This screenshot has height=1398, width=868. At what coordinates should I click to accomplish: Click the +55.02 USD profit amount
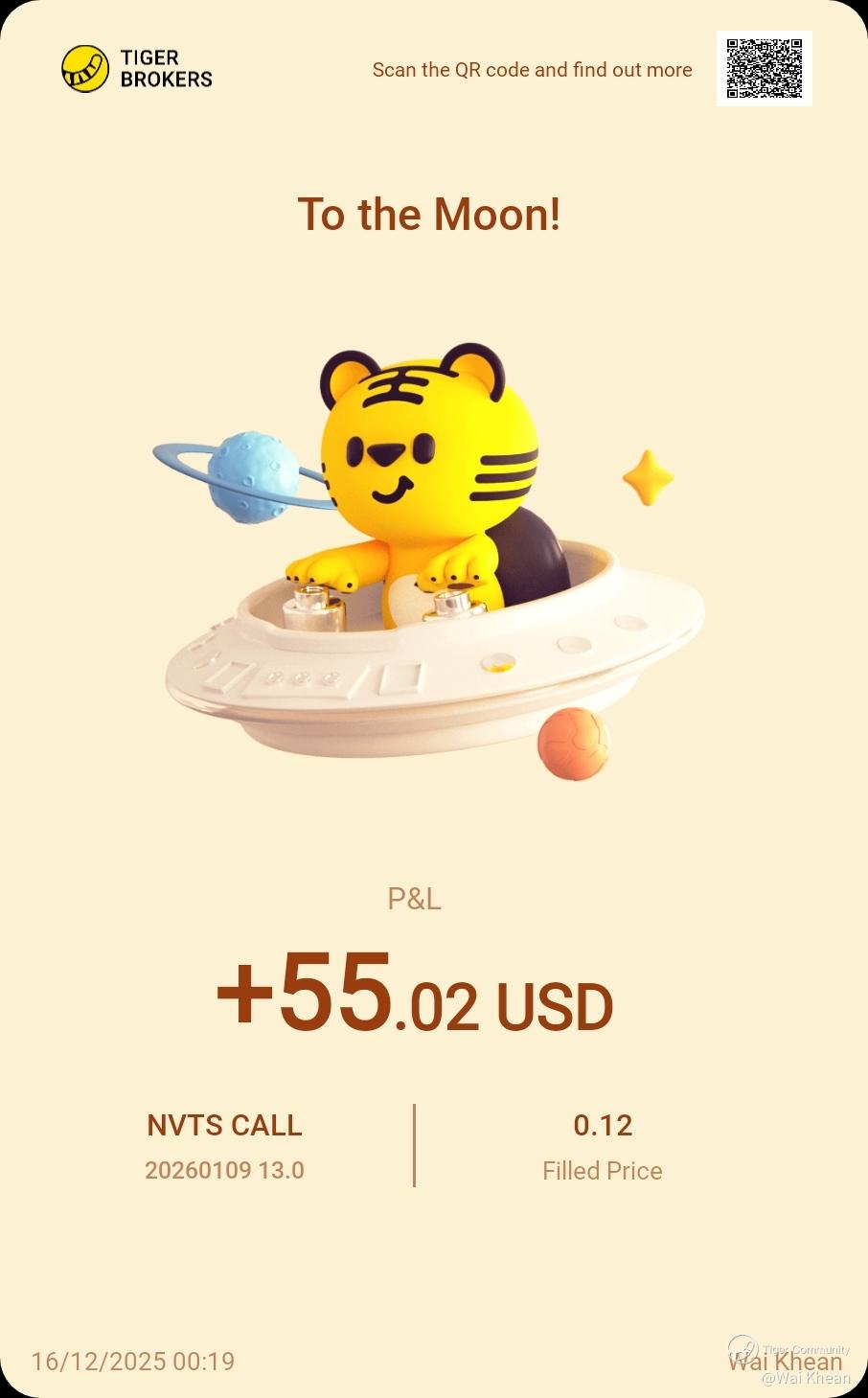click(x=414, y=994)
